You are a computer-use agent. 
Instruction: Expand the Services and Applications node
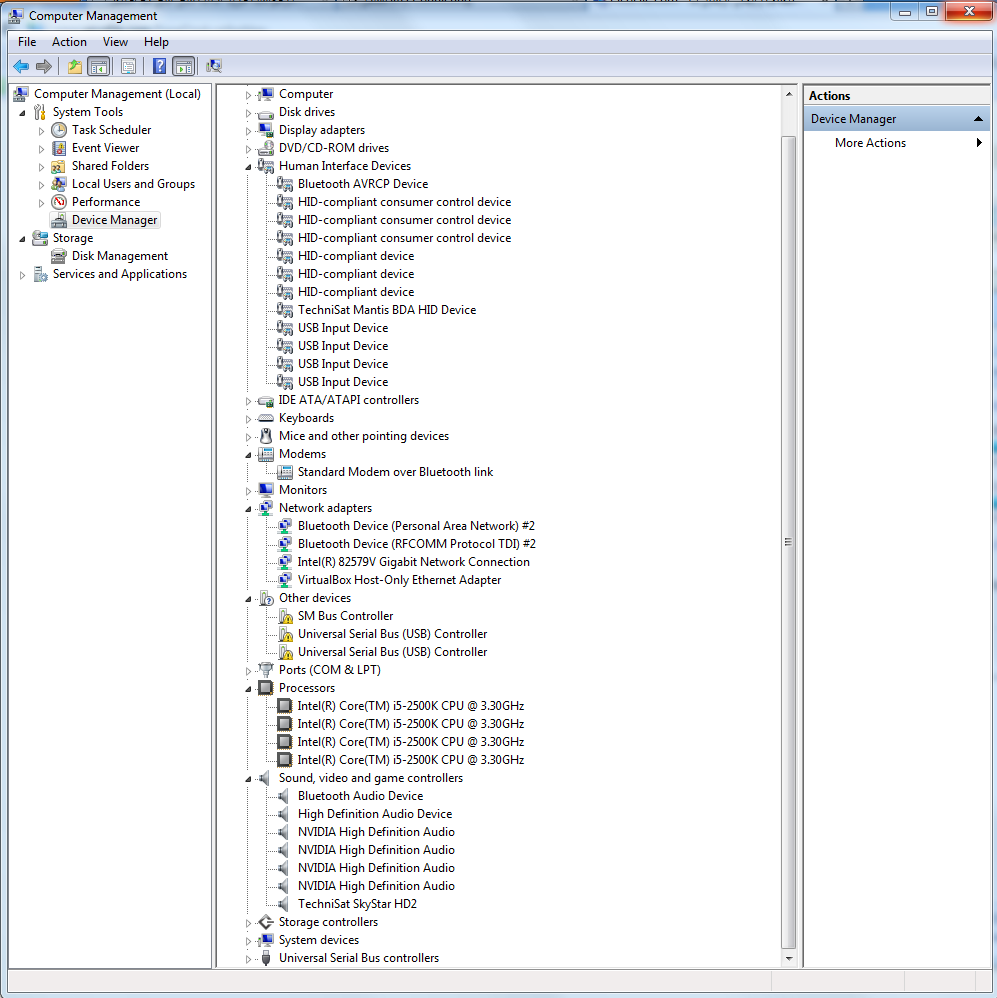tap(22, 275)
